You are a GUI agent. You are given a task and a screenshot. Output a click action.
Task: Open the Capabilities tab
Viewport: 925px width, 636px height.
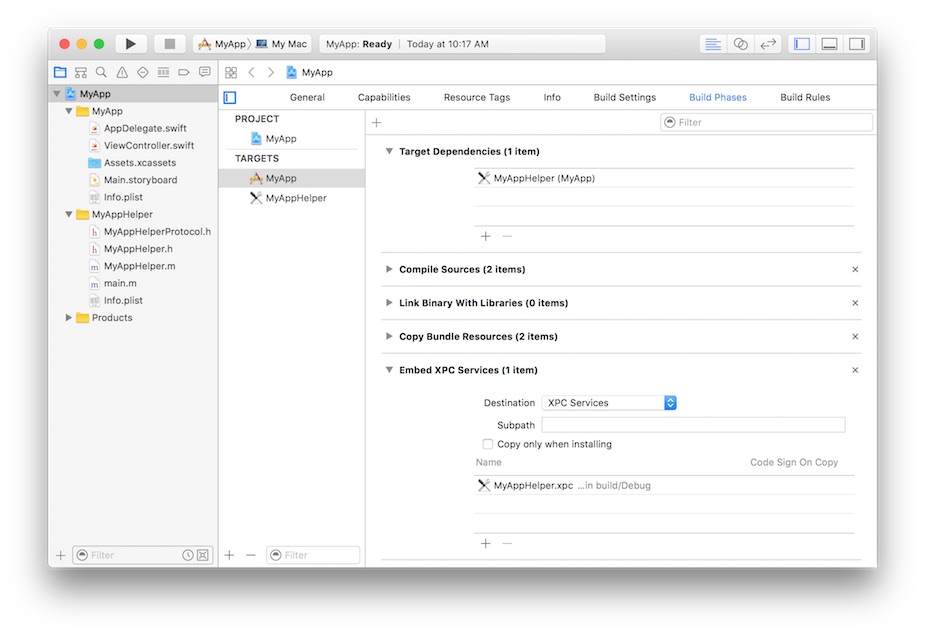click(384, 98)
